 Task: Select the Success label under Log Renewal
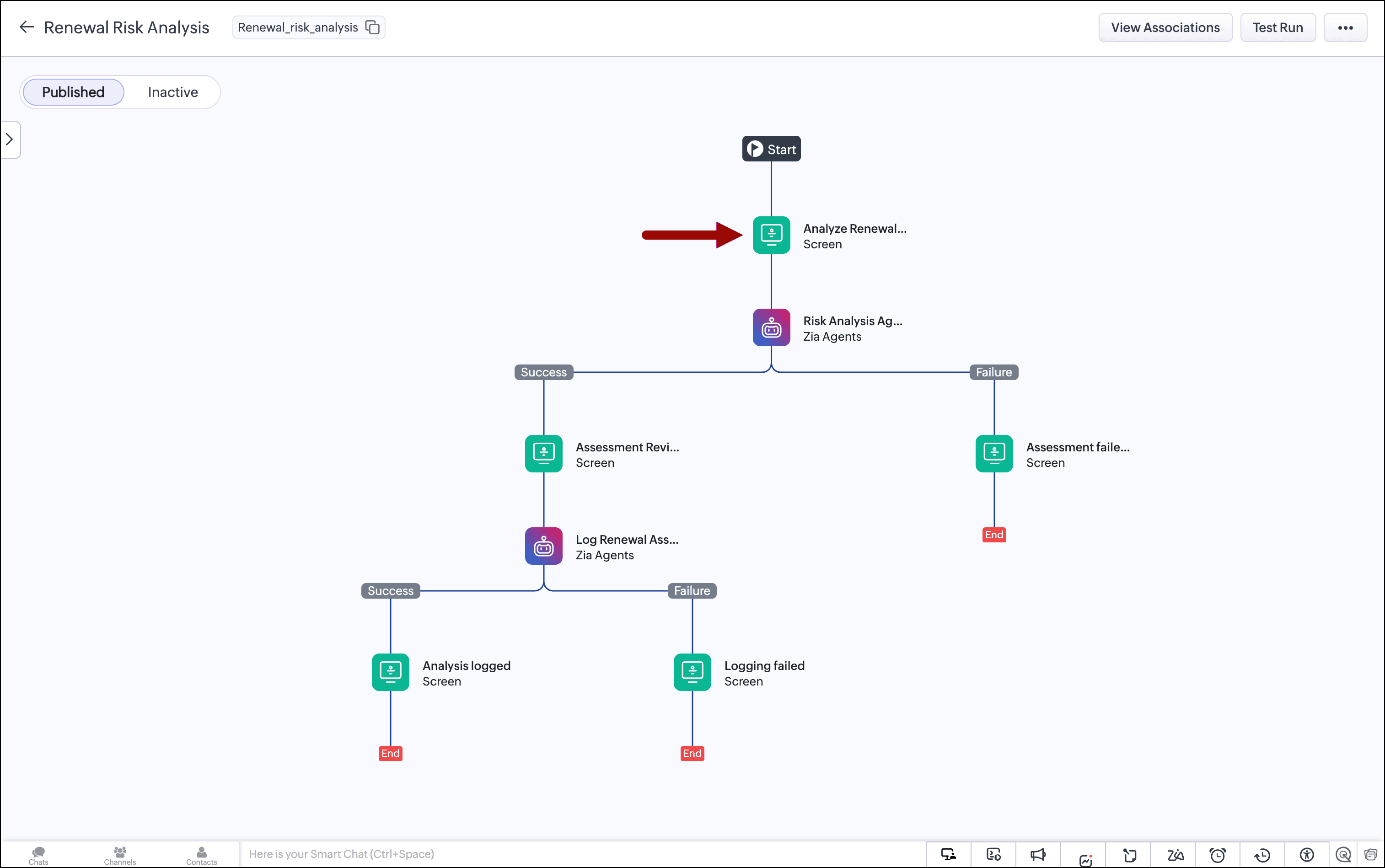[390, 591]
